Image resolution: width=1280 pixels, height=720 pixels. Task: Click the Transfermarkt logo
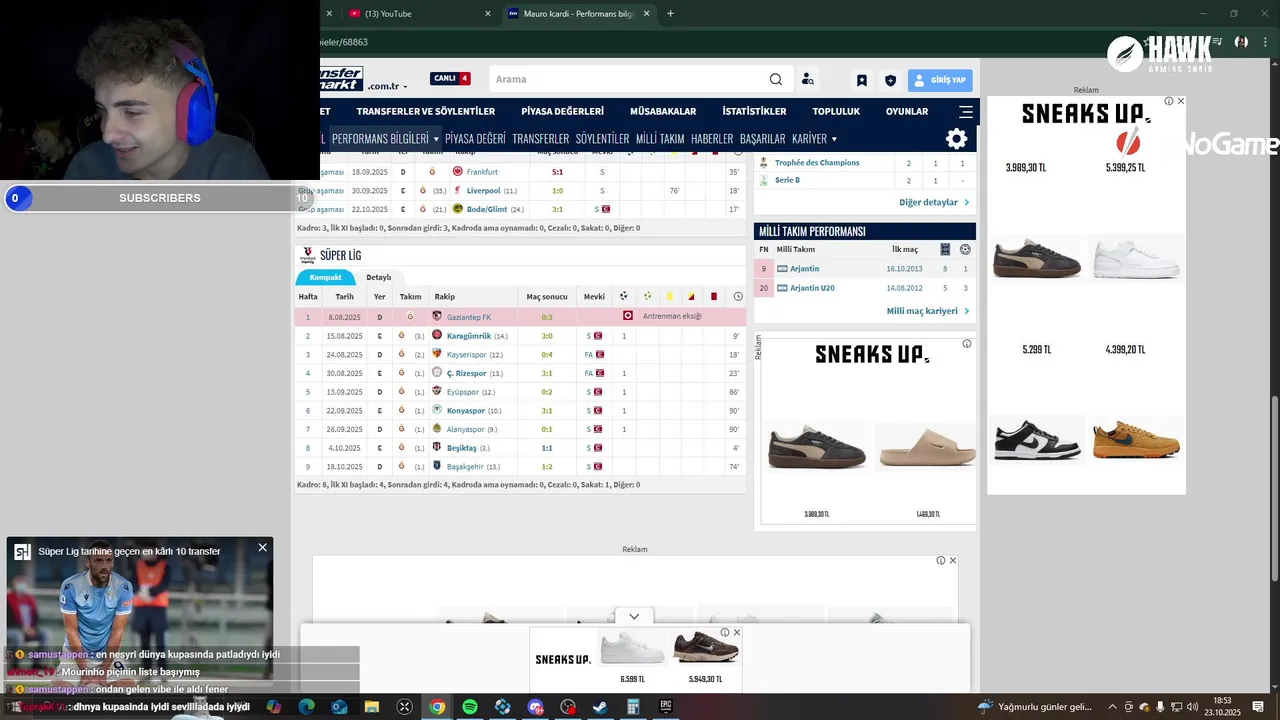click(342, 79)
